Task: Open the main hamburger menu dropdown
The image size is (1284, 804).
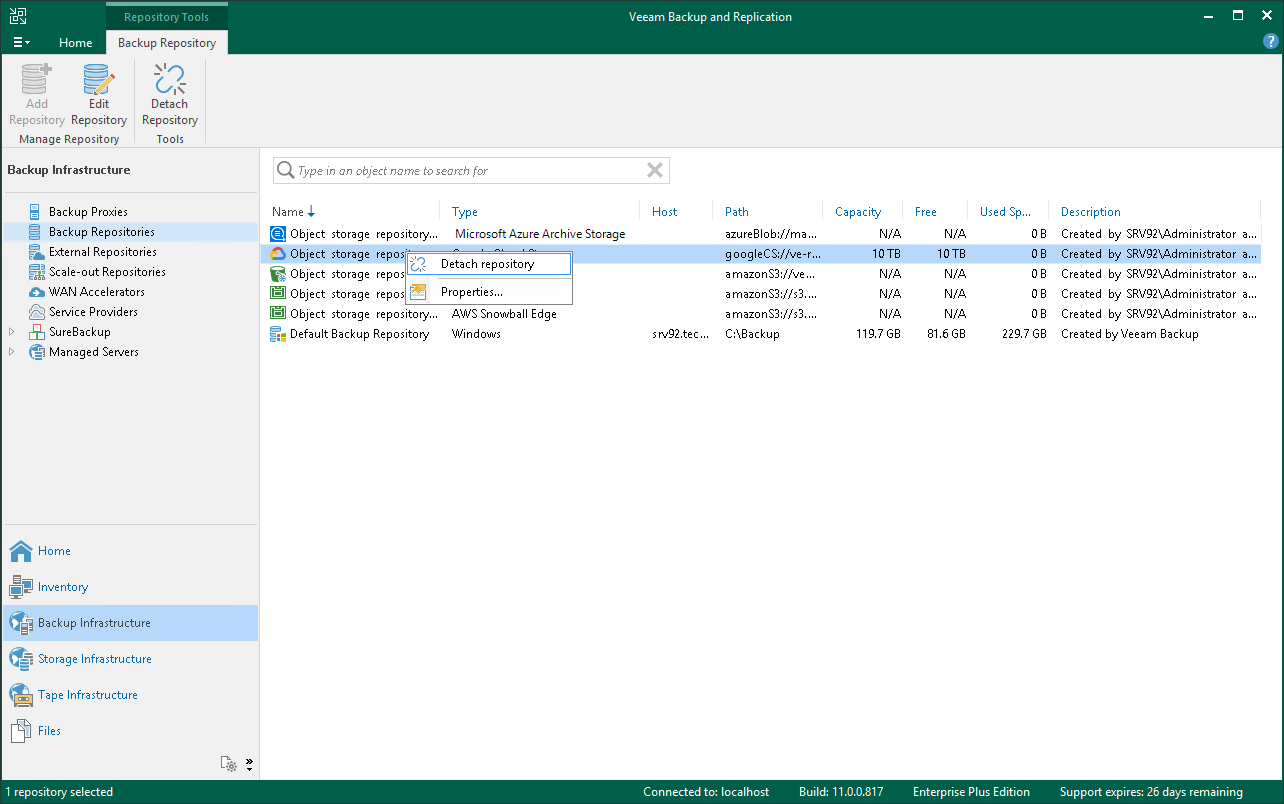Action: 21,43
